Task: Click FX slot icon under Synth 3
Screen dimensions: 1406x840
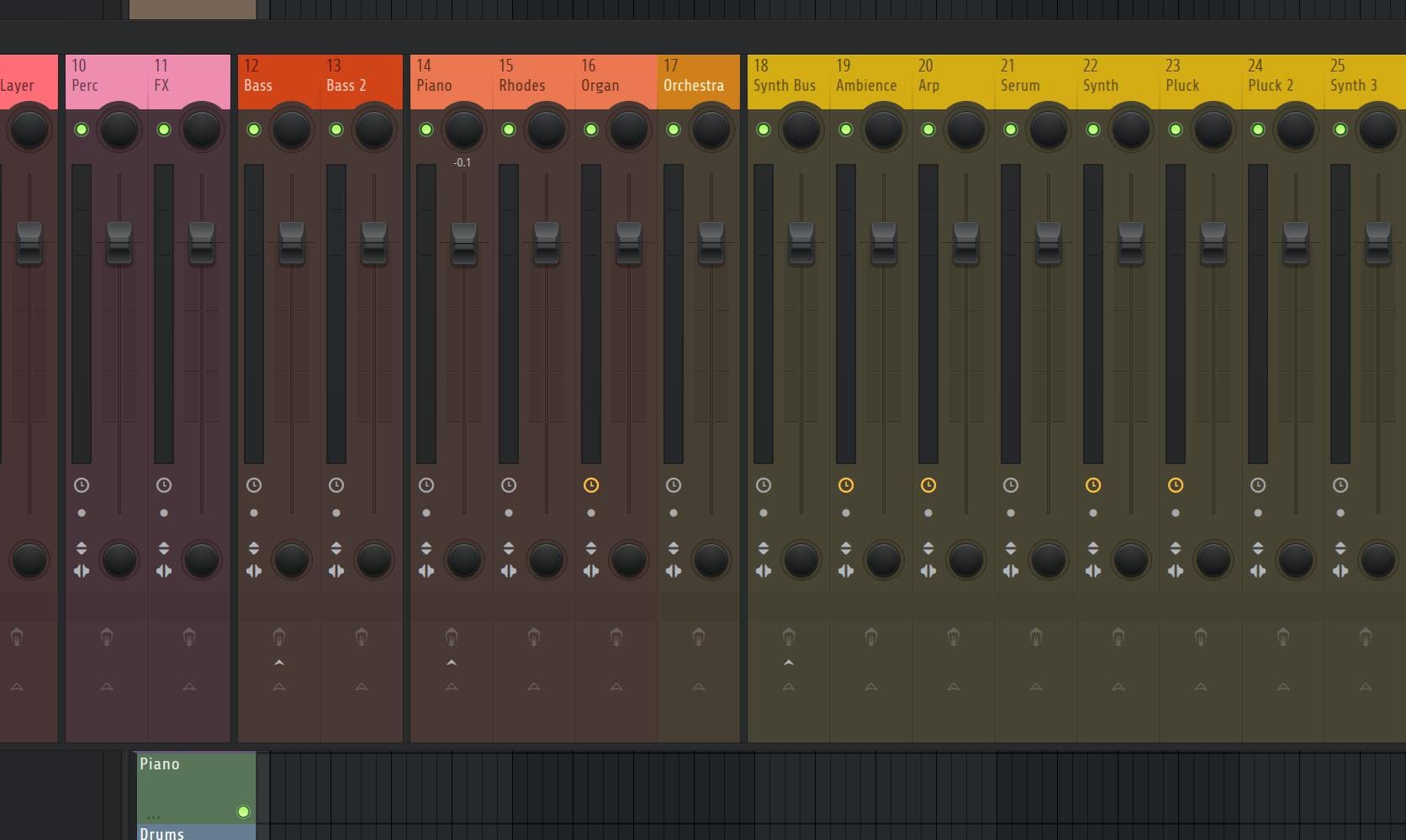Action: (x=1366, y=637)
